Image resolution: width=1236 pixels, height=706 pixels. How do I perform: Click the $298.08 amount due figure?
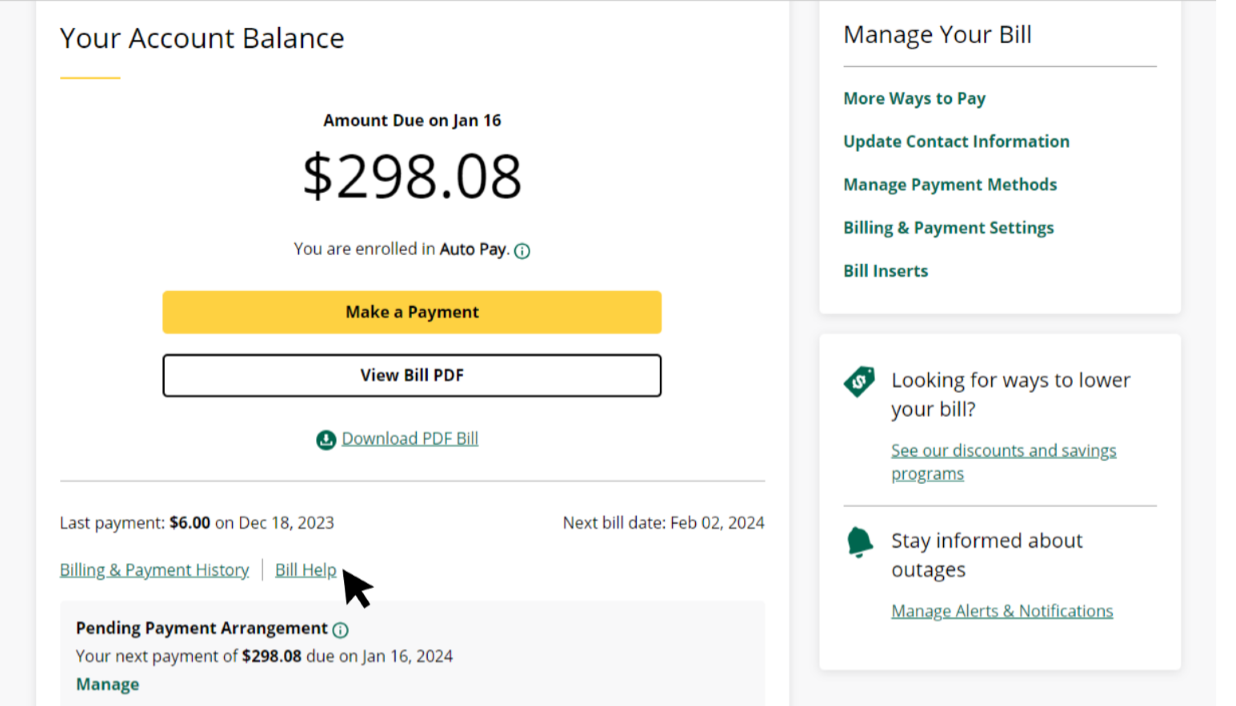pyautogui.click(x=412, y=176)
